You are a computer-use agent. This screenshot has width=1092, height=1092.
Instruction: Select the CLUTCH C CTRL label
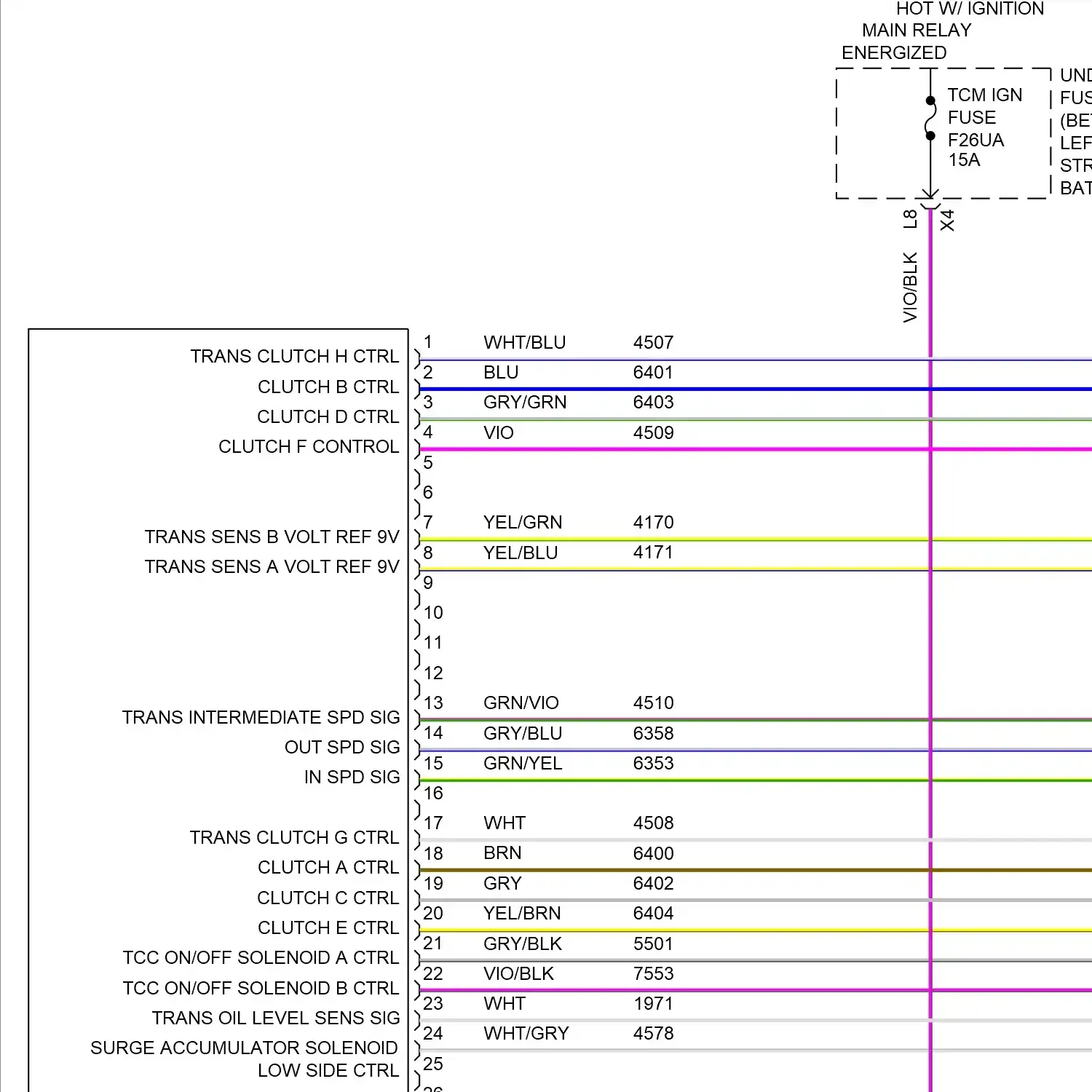[x=328, y=898]
